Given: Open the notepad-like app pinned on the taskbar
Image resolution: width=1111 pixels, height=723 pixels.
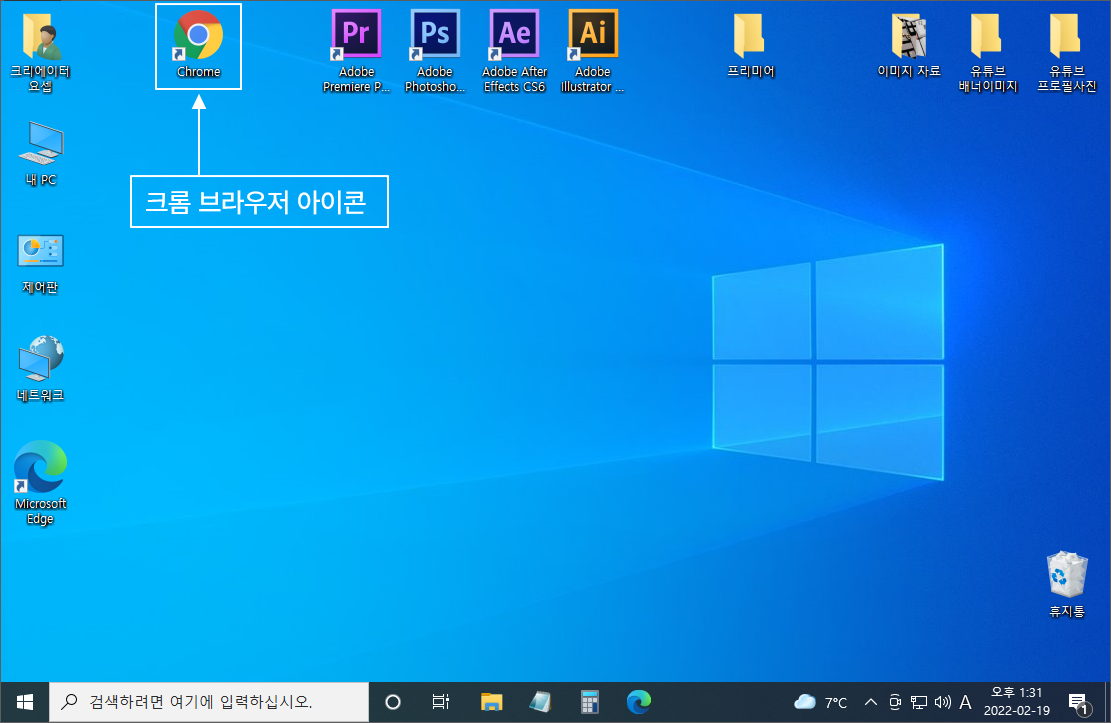Looking at the screenshot, I should [541, 702].
